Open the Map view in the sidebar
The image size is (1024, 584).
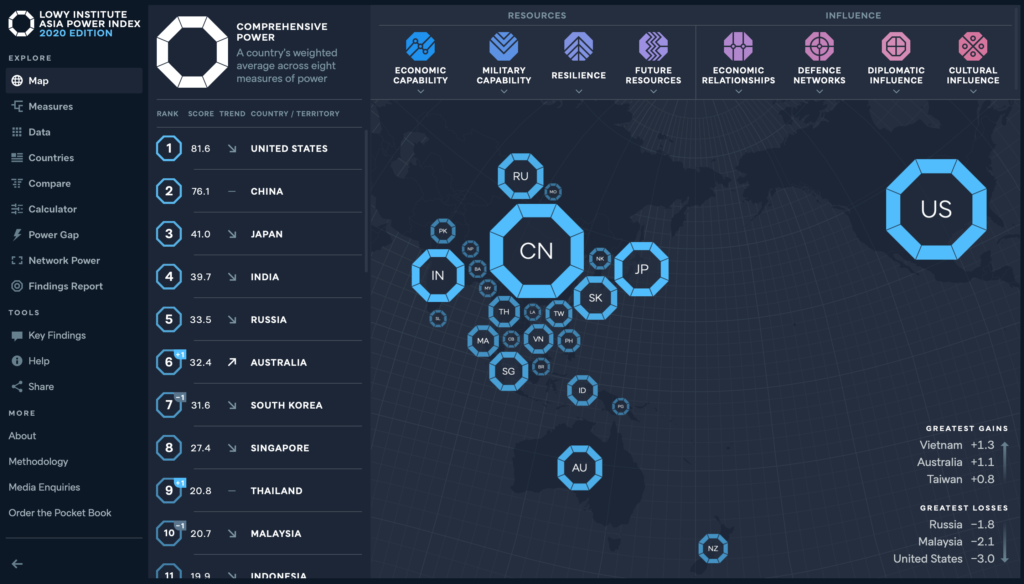(x=74, y=81)
